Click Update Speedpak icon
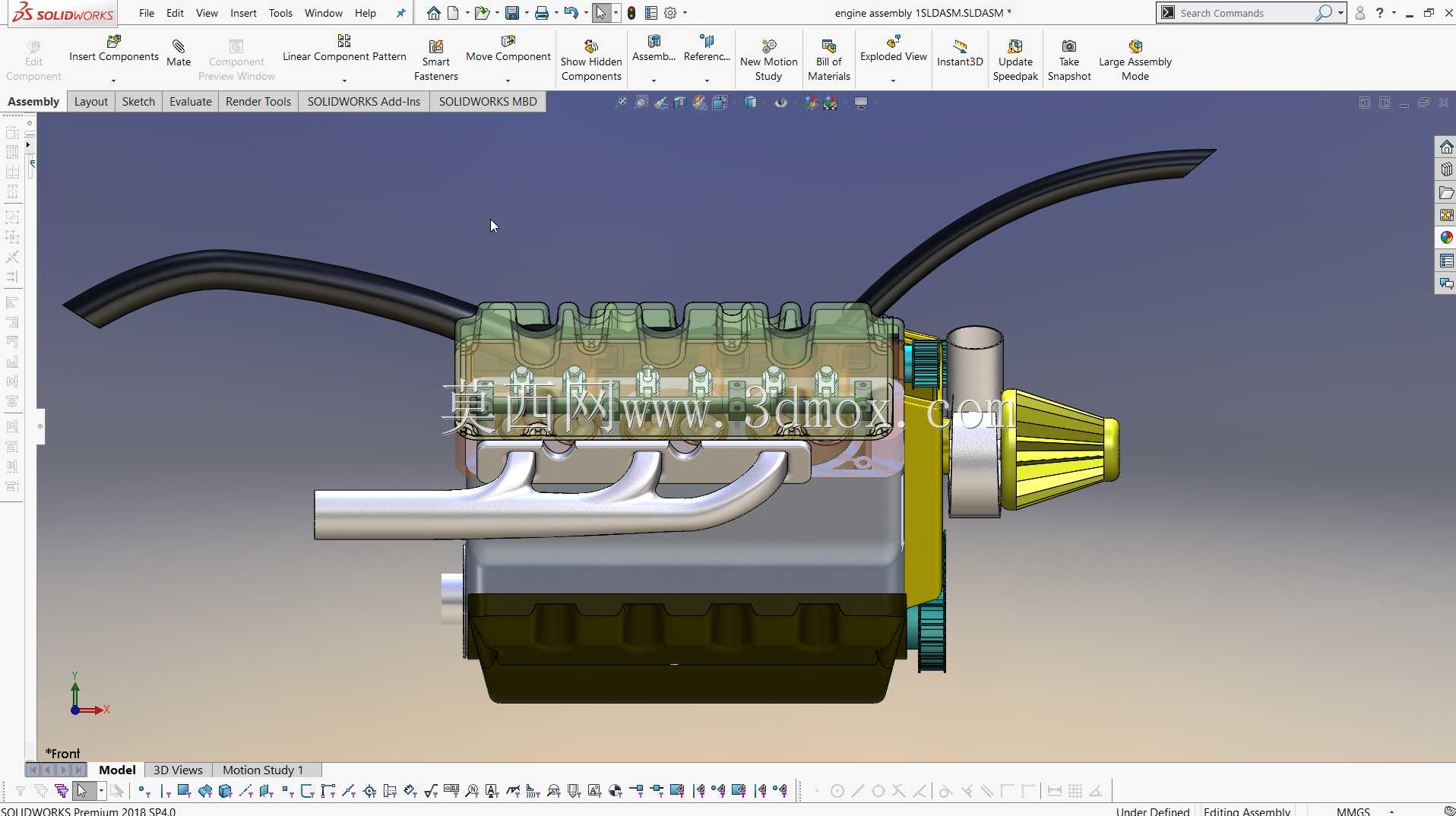 [x=1015, y=46]
